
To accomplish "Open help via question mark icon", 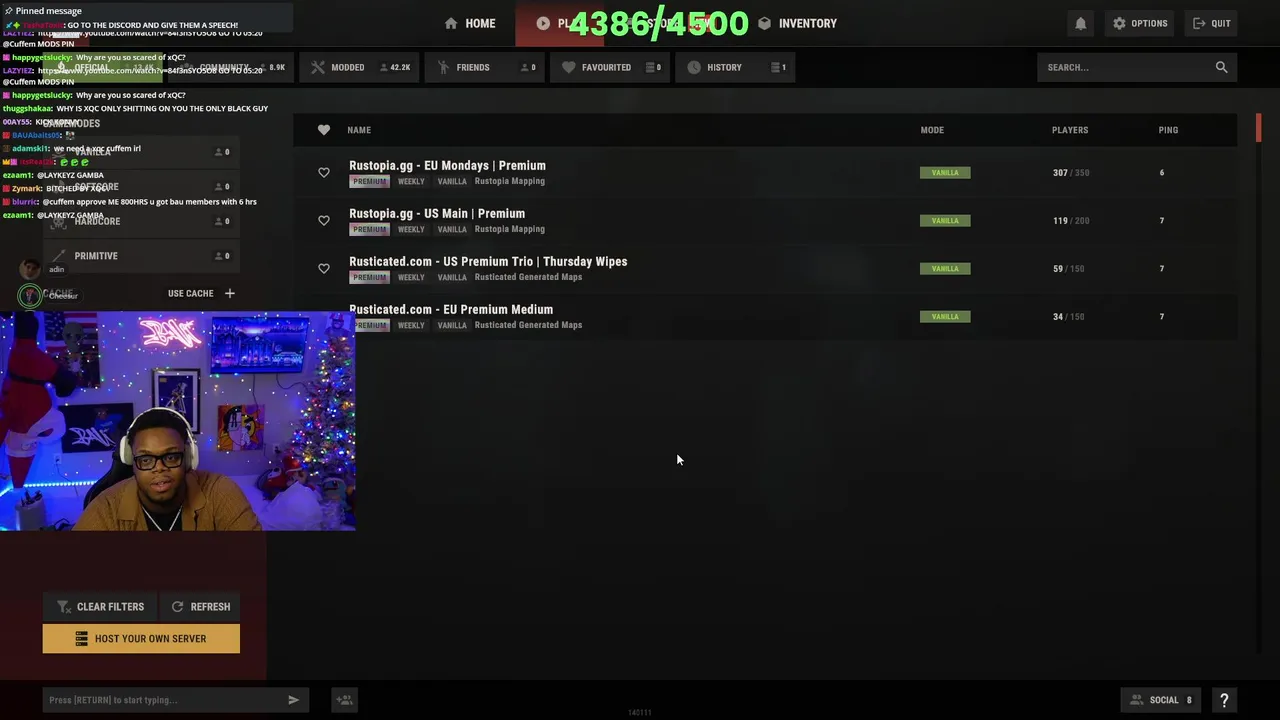I will coord(1224,700).
